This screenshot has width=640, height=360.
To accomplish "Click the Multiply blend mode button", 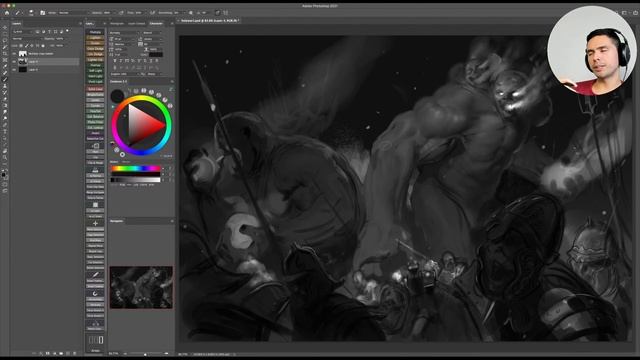I will pos(95,32).
